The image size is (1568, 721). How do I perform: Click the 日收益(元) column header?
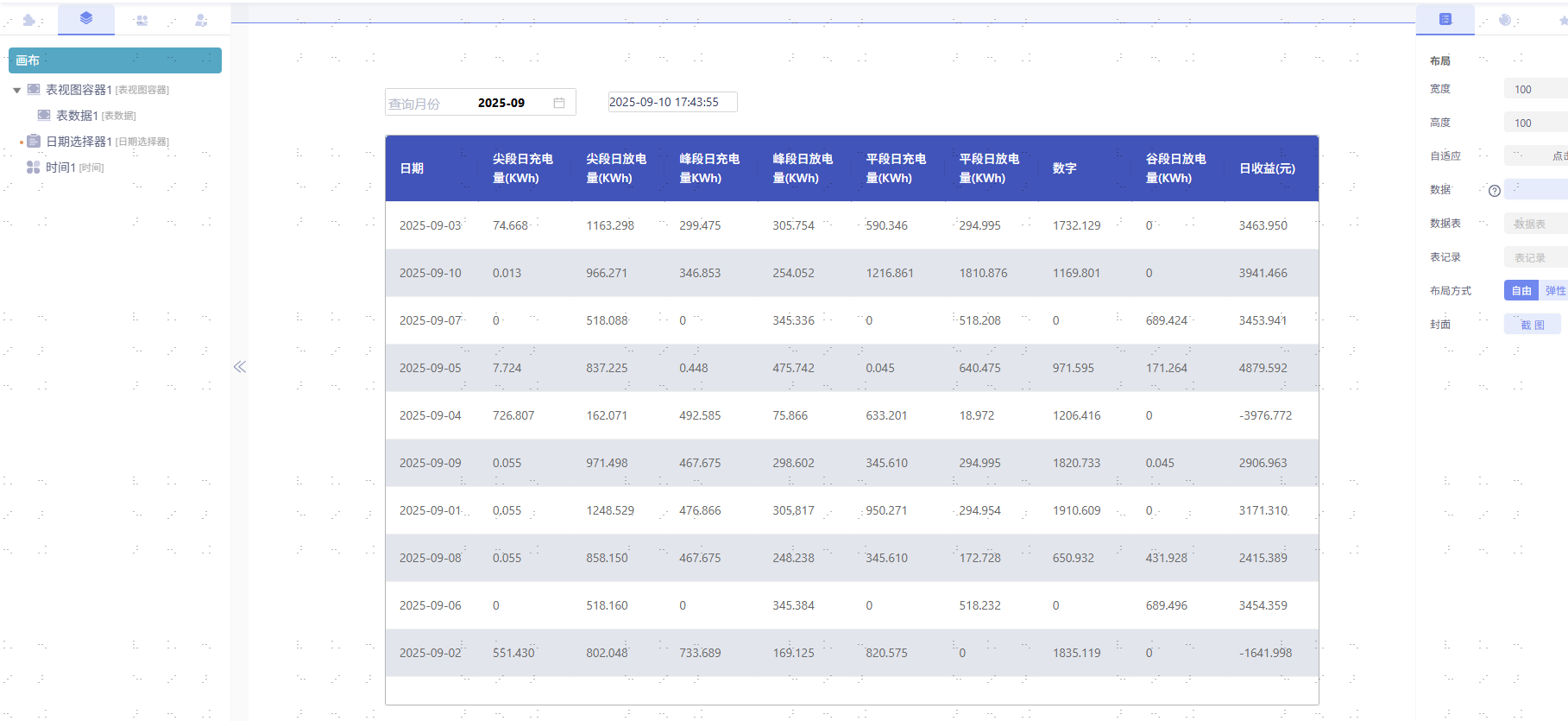[1267, 168]
